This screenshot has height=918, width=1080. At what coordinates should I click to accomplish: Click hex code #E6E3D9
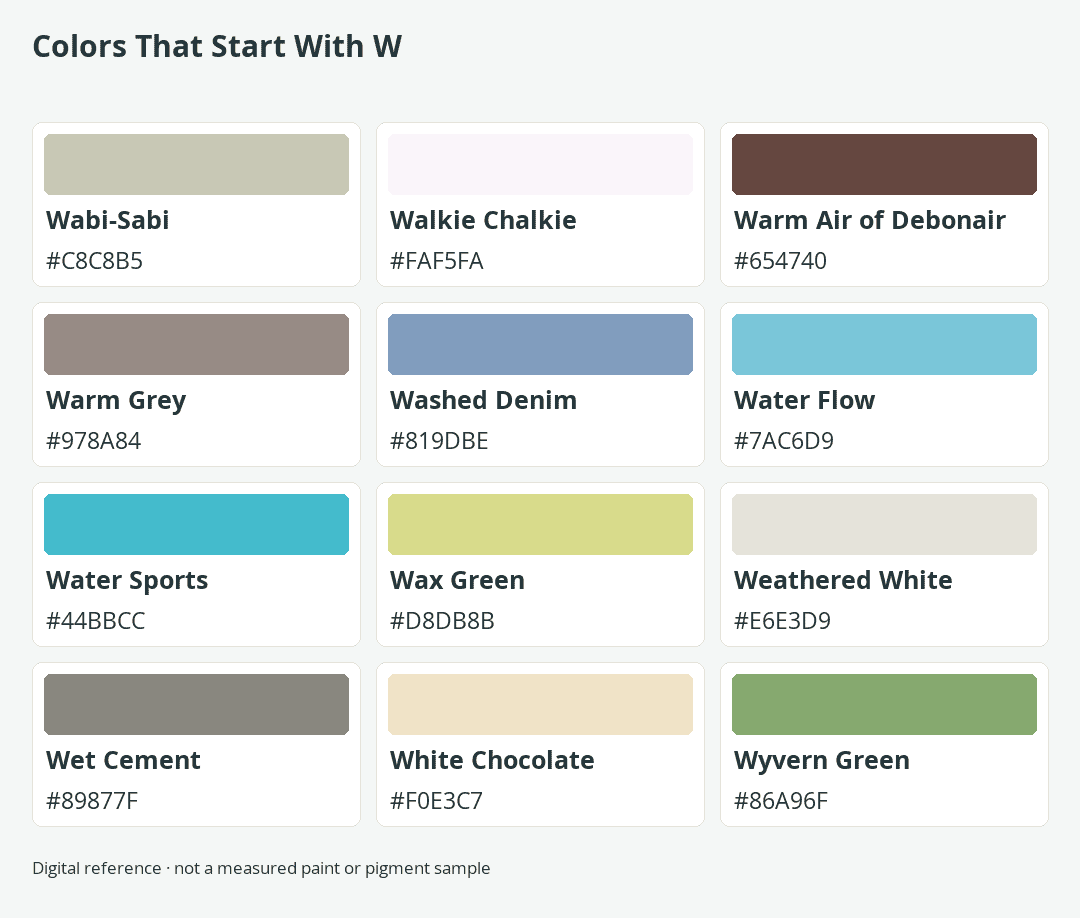pyautogui.click(x=782, y=621)
